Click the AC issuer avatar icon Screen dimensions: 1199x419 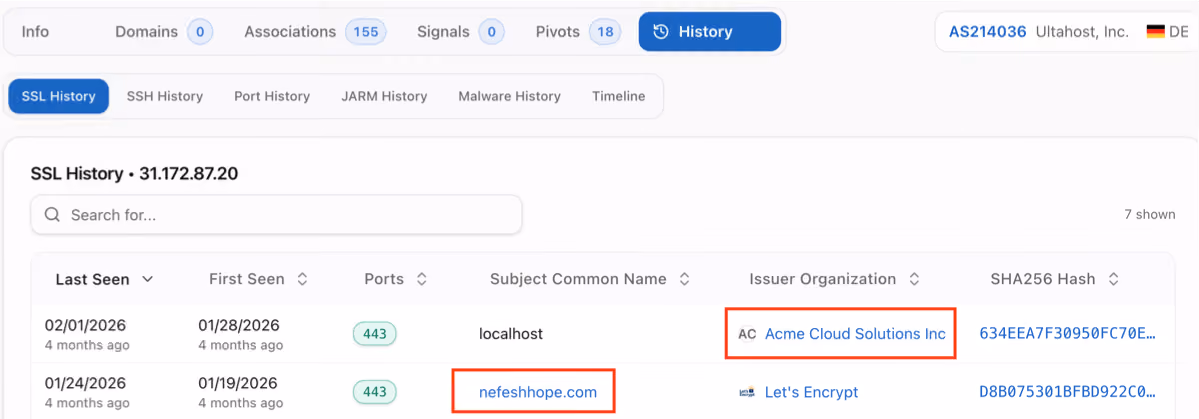click(747, 334)
